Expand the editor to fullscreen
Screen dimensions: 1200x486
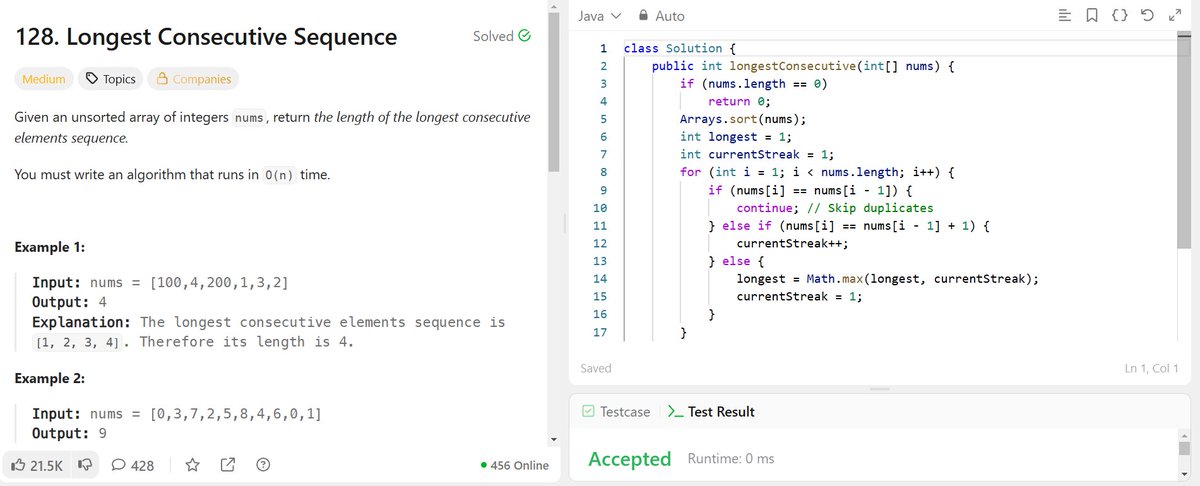[x=1175, y=16]
